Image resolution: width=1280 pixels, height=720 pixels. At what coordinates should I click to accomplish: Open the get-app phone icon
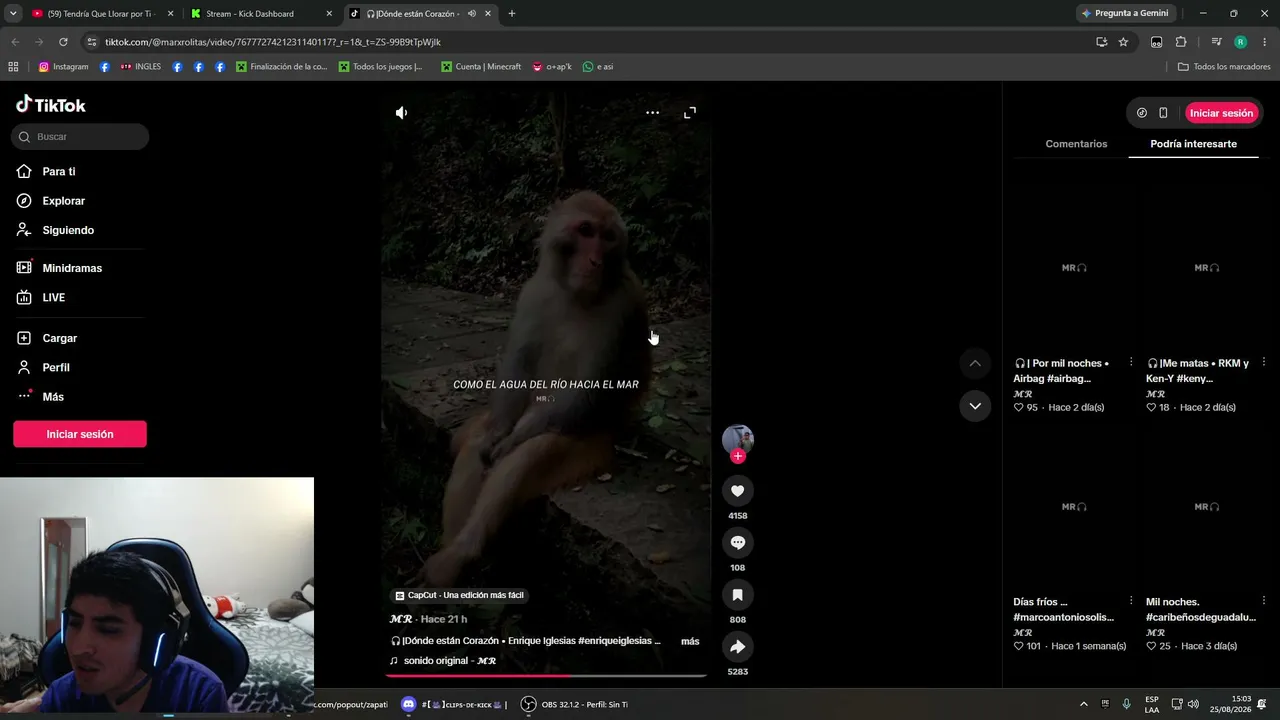tap(1163, 113)
